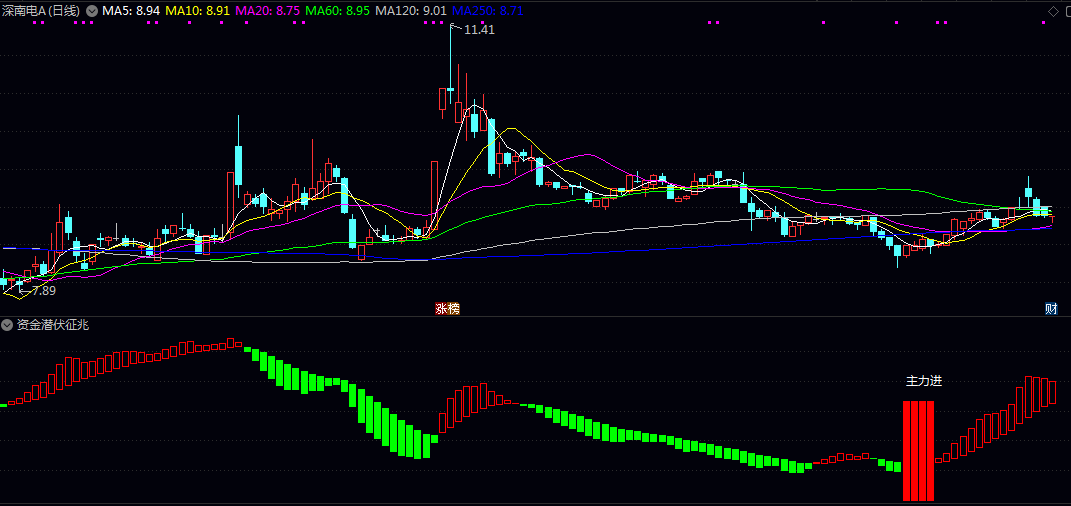Click the 涨榜 marker badge
The image size is (1071, 506).
448,309
